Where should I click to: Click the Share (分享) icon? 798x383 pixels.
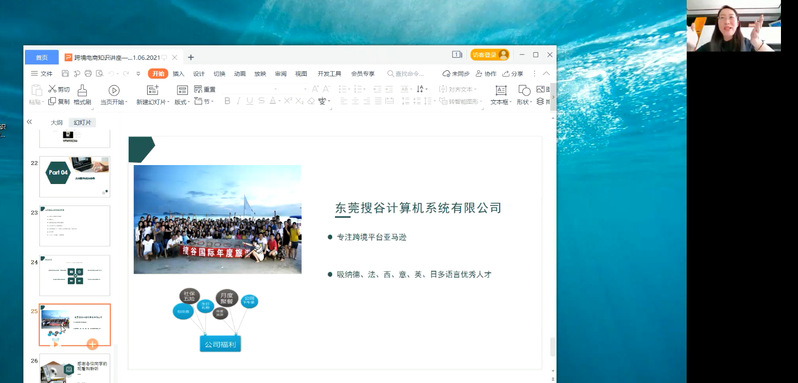(506, 74)
